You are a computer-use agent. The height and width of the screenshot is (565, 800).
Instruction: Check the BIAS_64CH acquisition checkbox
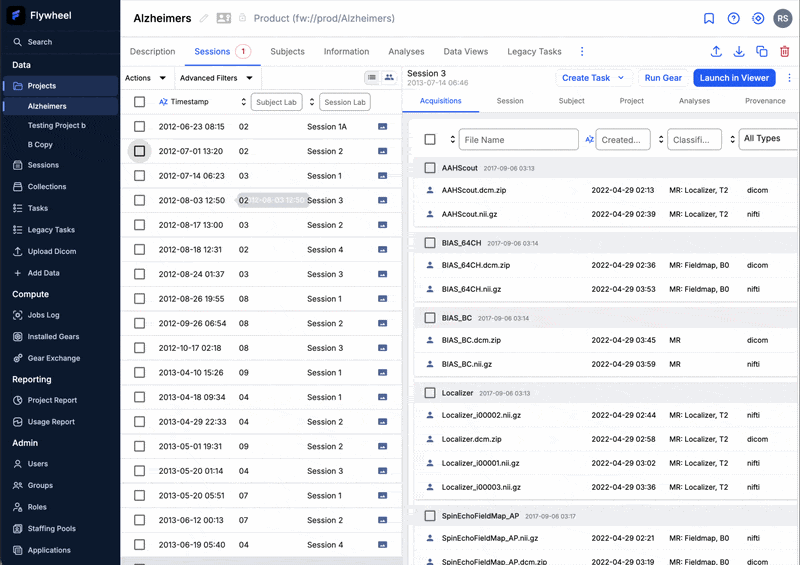coord(430,243)
